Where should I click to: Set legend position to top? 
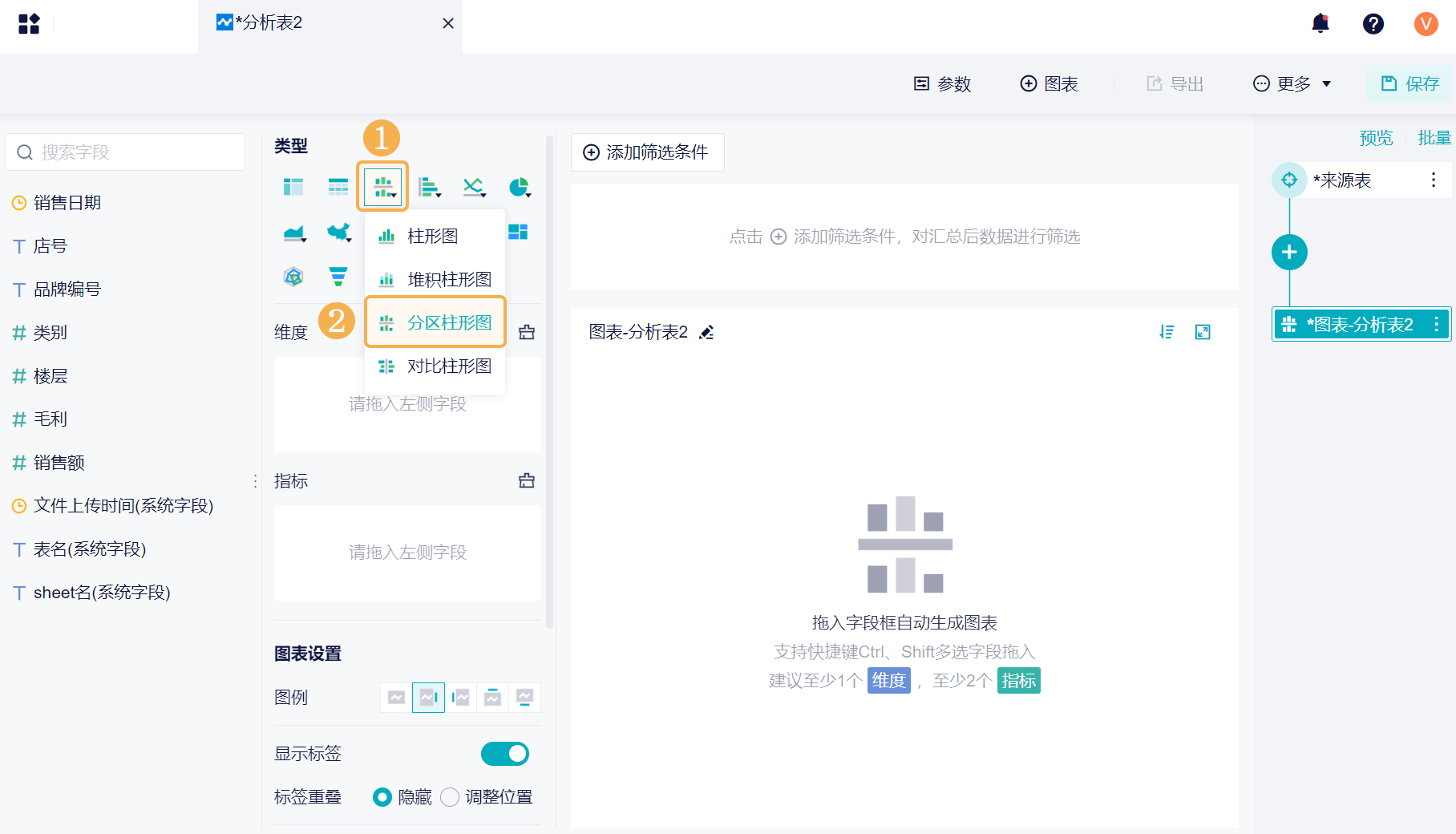tap(492, 698)
